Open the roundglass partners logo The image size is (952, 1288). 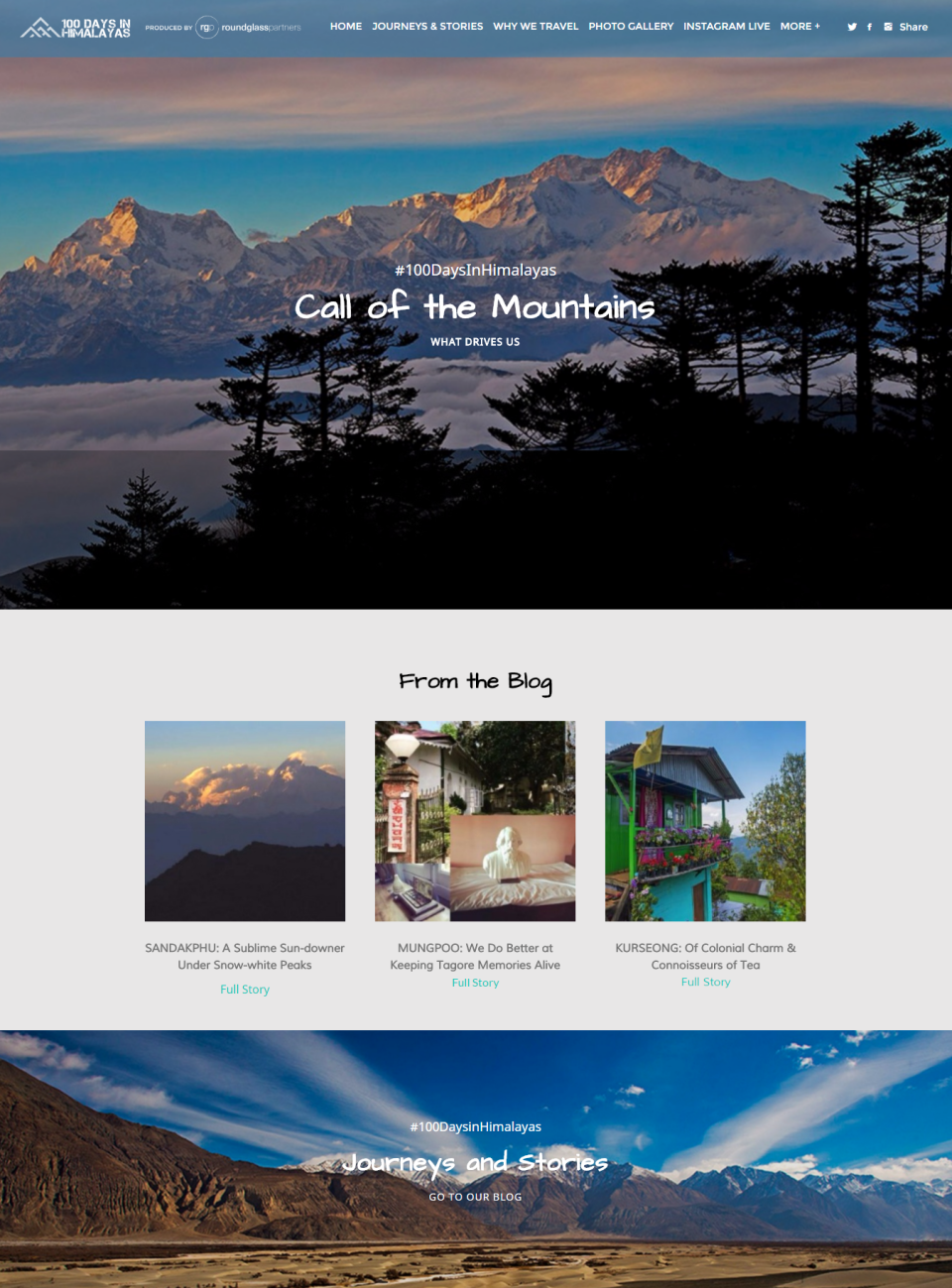tap(248, 27)
